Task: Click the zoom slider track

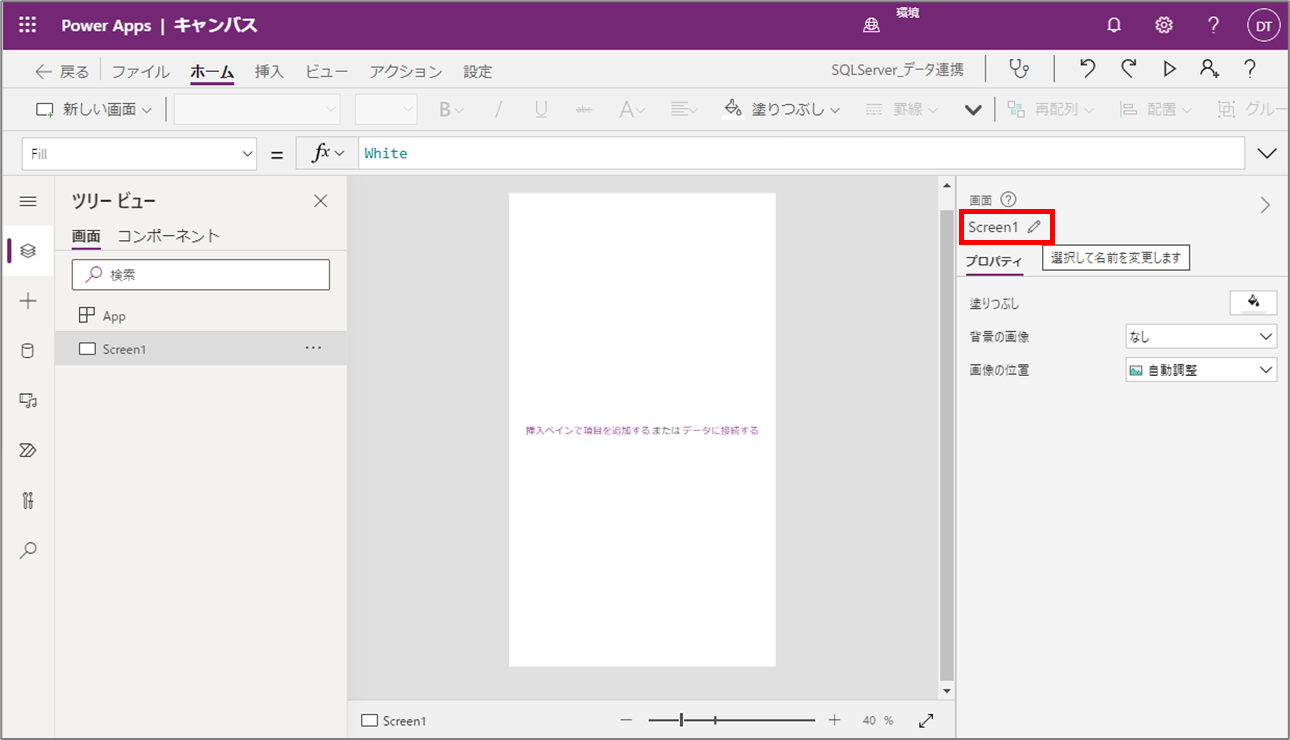Action: coord(731,720)
